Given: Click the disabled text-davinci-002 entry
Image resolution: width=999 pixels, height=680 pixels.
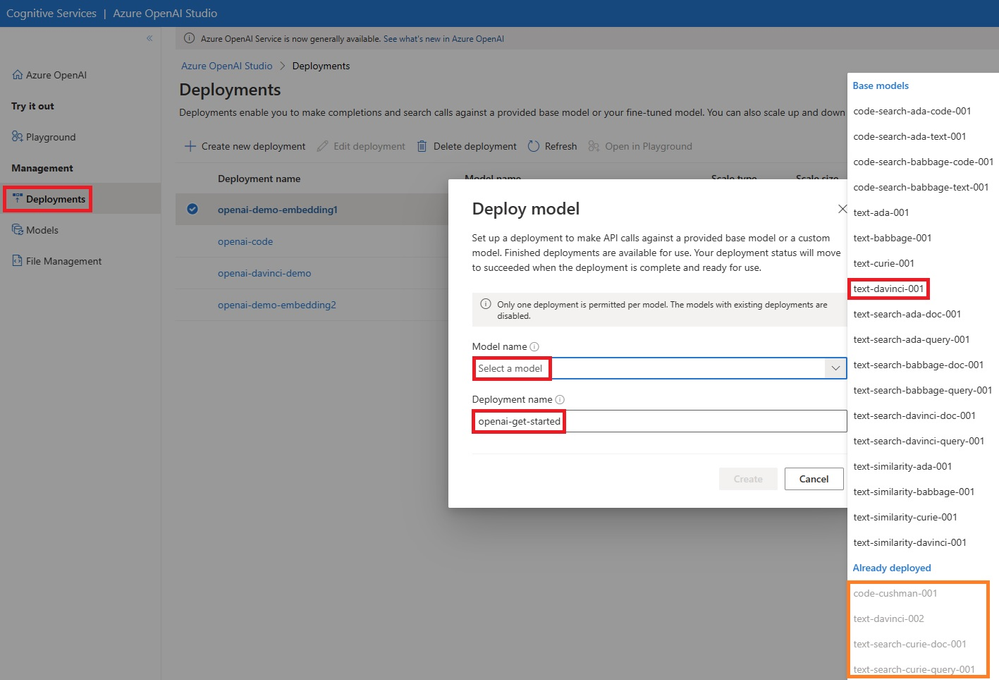Looking at the screenshot, I should (888, 619).
